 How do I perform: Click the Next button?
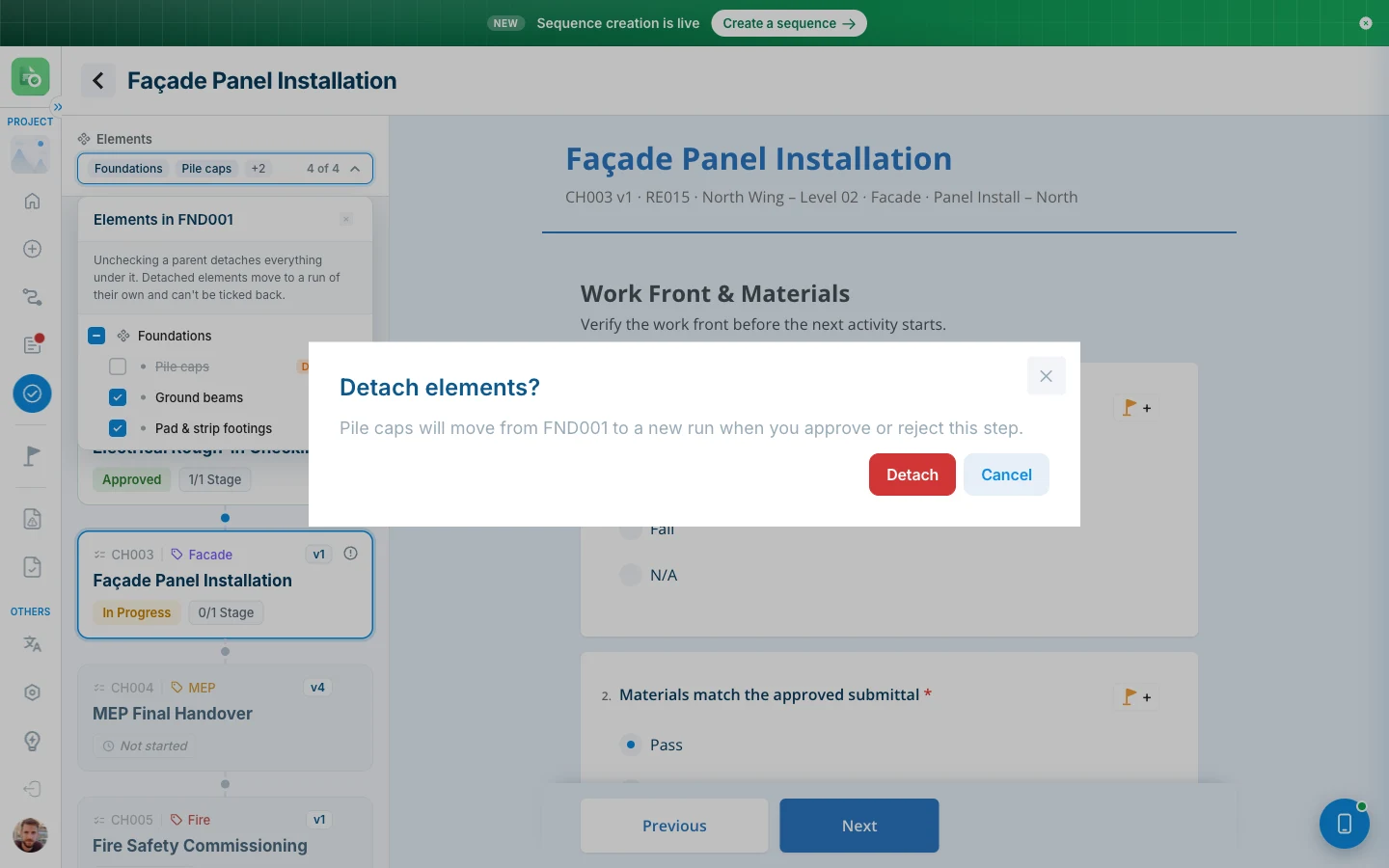pyautogui.click(x=859, y=826)
